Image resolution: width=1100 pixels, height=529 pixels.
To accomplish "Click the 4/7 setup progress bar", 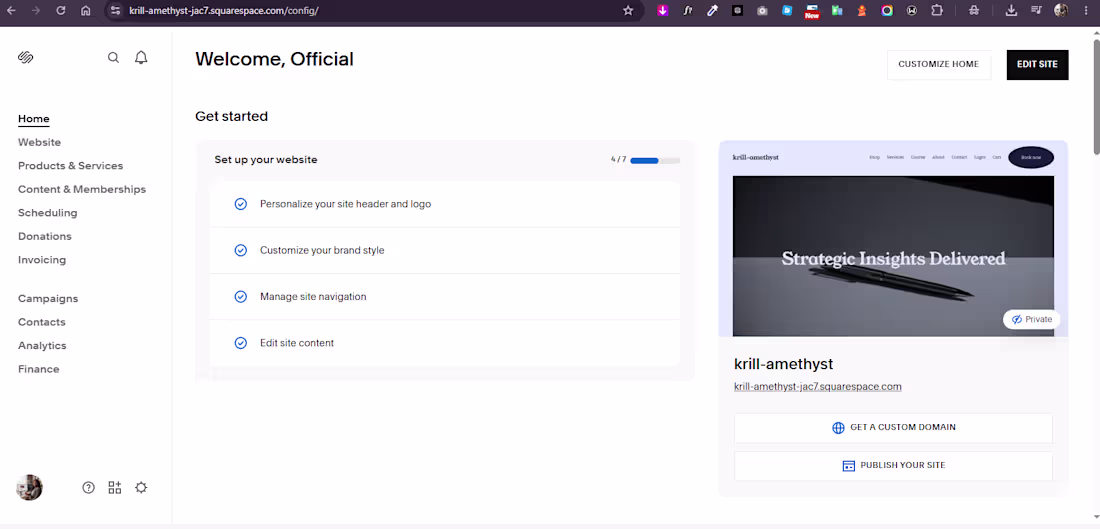I will coord(655,161).
